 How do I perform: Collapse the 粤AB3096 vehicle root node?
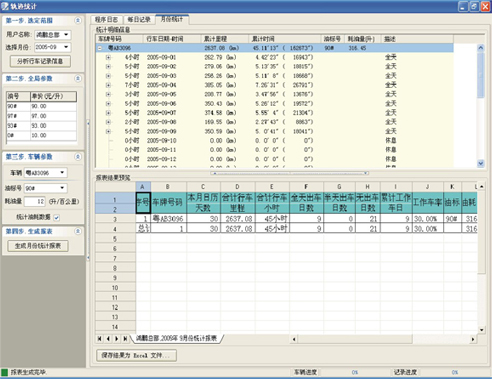[x=99, y=48]
